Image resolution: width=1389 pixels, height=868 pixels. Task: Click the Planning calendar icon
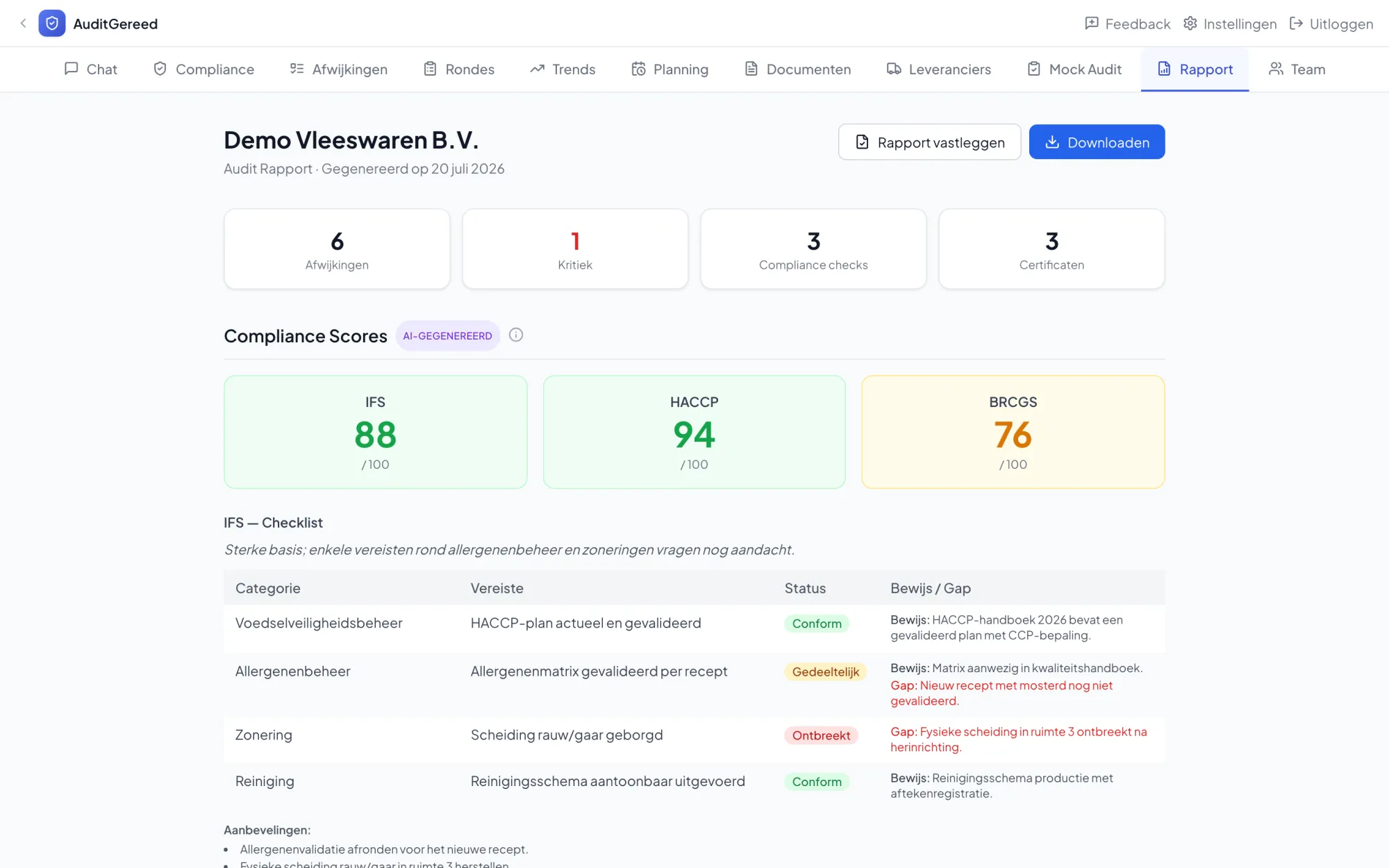(x=638, y=69)
